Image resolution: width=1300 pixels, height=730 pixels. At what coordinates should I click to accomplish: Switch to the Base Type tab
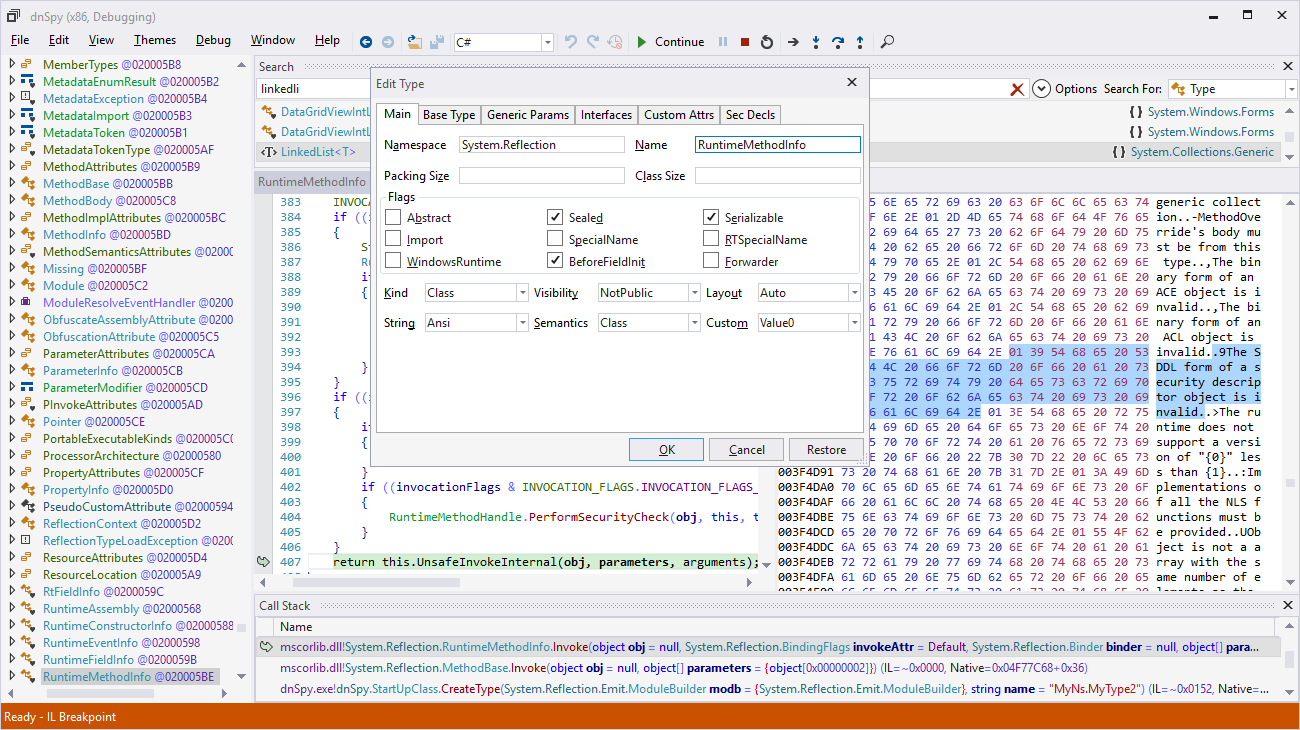pyautogui.click(x=449, y=115)
